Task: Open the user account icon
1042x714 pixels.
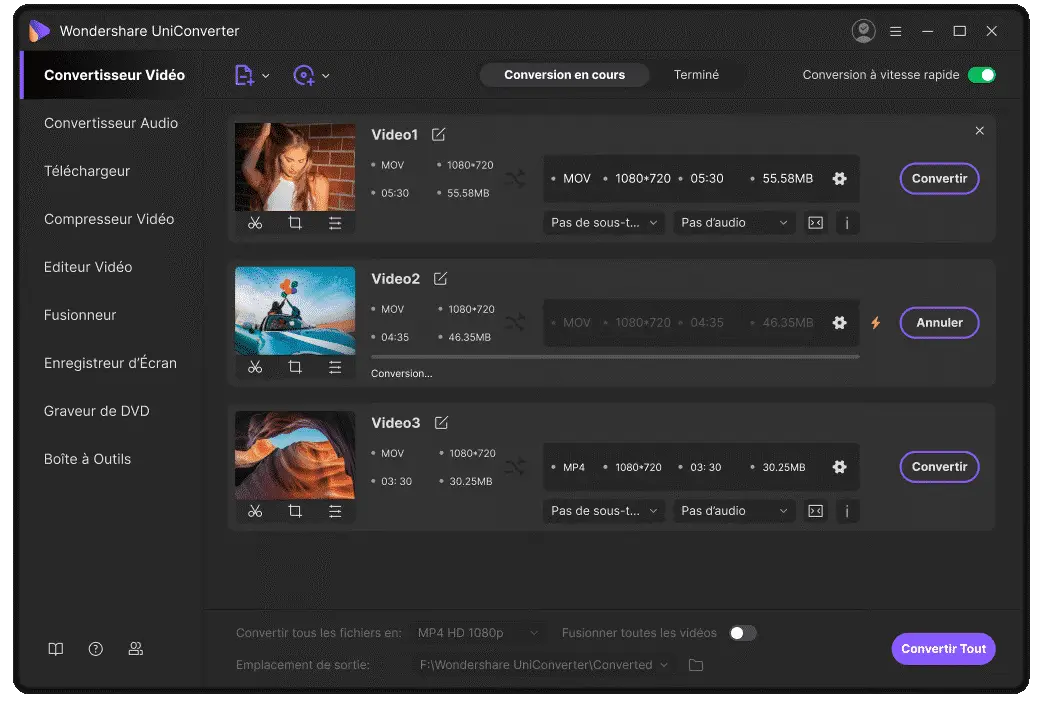Action: [x=863, y=31]
